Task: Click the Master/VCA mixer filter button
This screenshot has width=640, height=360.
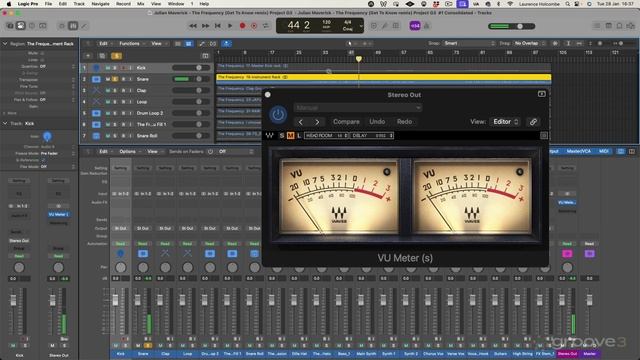Action: [579, 151]
